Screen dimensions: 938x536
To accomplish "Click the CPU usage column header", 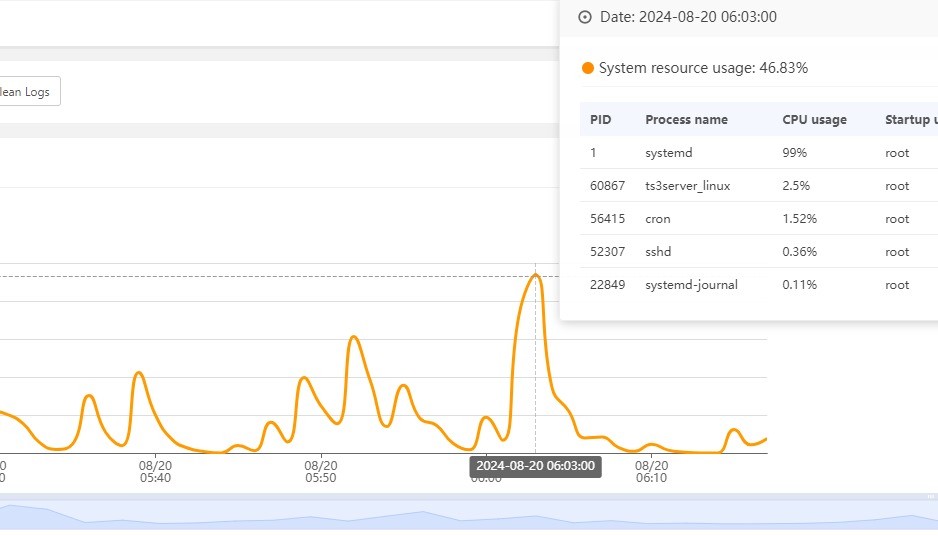I will click(x=814, y=120).
